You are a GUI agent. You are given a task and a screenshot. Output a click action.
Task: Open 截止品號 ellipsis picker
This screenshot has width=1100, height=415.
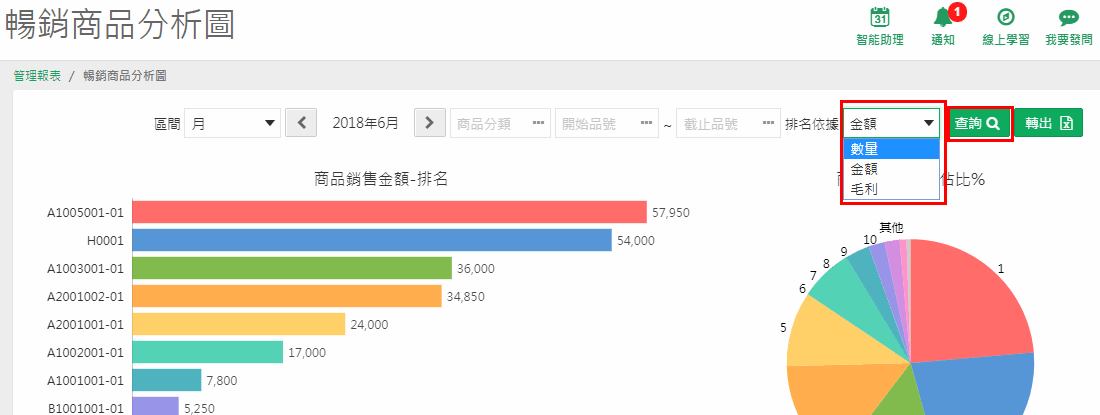(767, 123)
